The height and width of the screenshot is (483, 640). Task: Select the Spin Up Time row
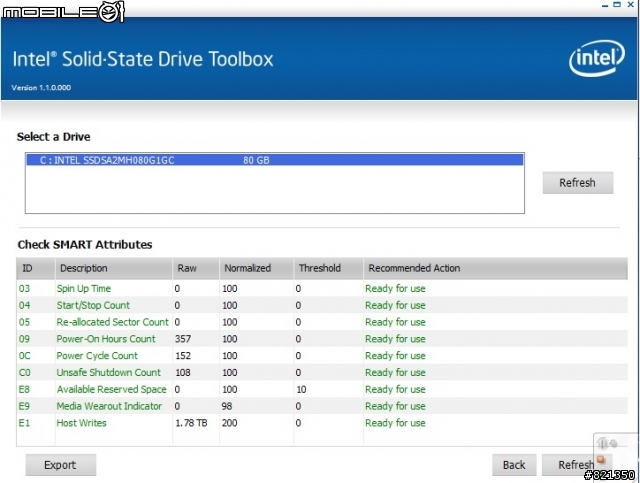(x=322, y=289)
